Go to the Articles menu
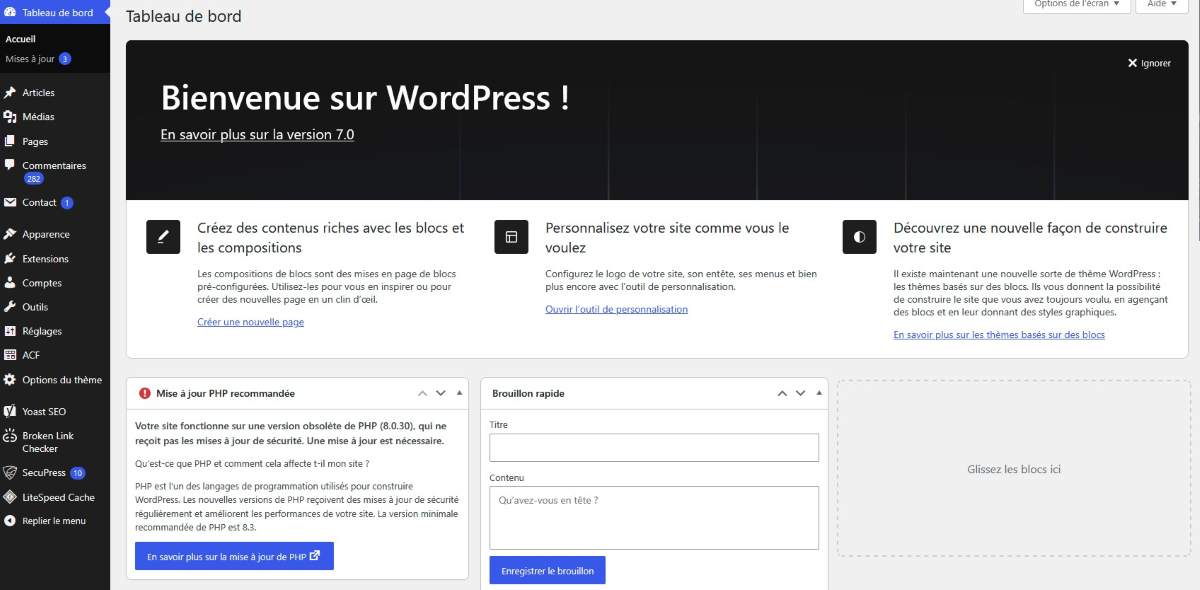The width and height of the screenshot is (1200, 590). coord(38,92)
